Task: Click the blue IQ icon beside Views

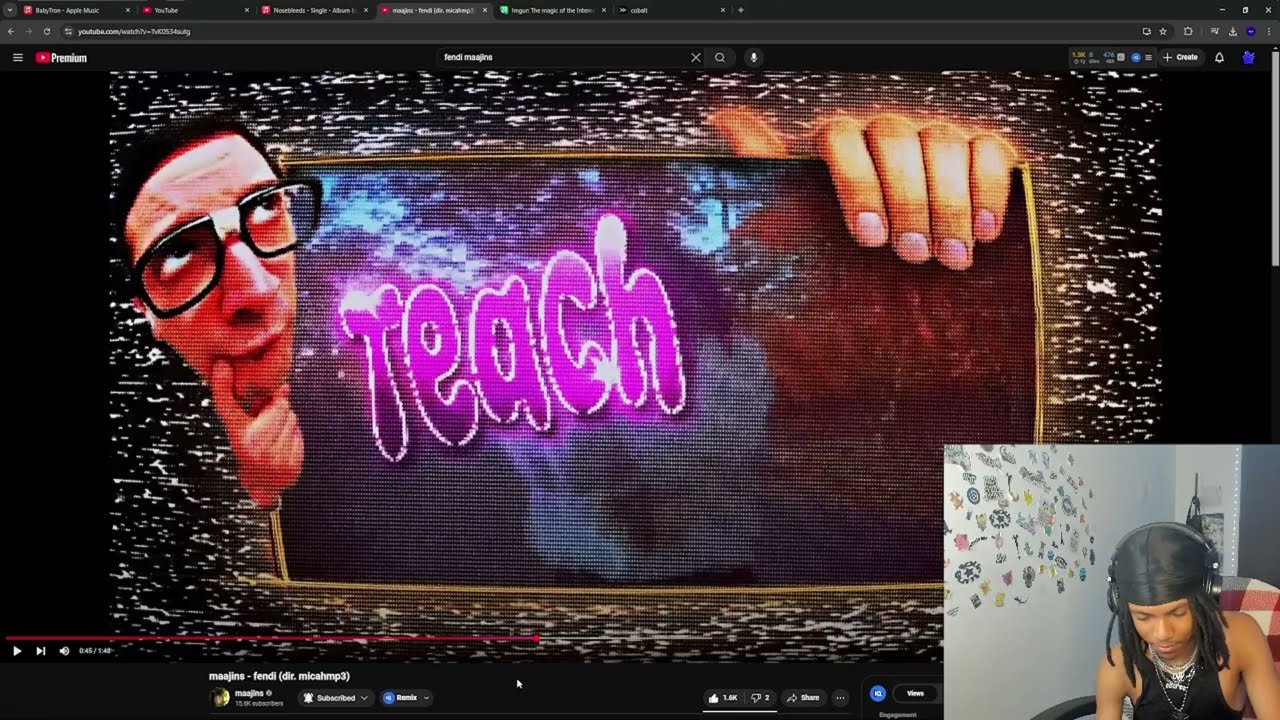Action: click(878, 693)
